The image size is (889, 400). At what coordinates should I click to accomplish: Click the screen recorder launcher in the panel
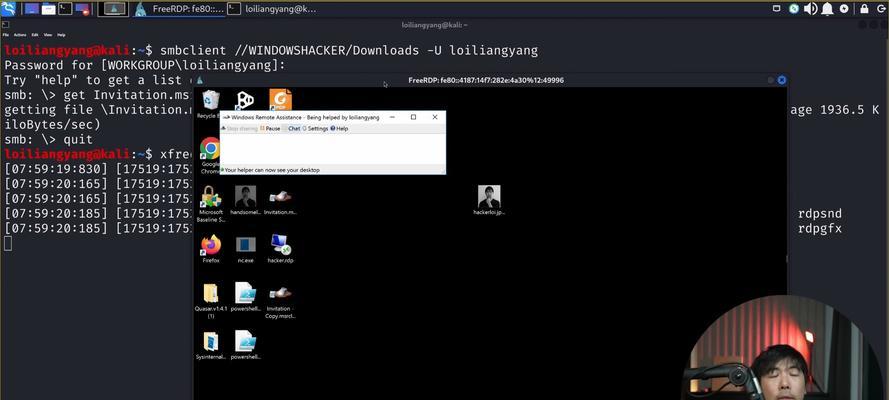click(82, 9)
